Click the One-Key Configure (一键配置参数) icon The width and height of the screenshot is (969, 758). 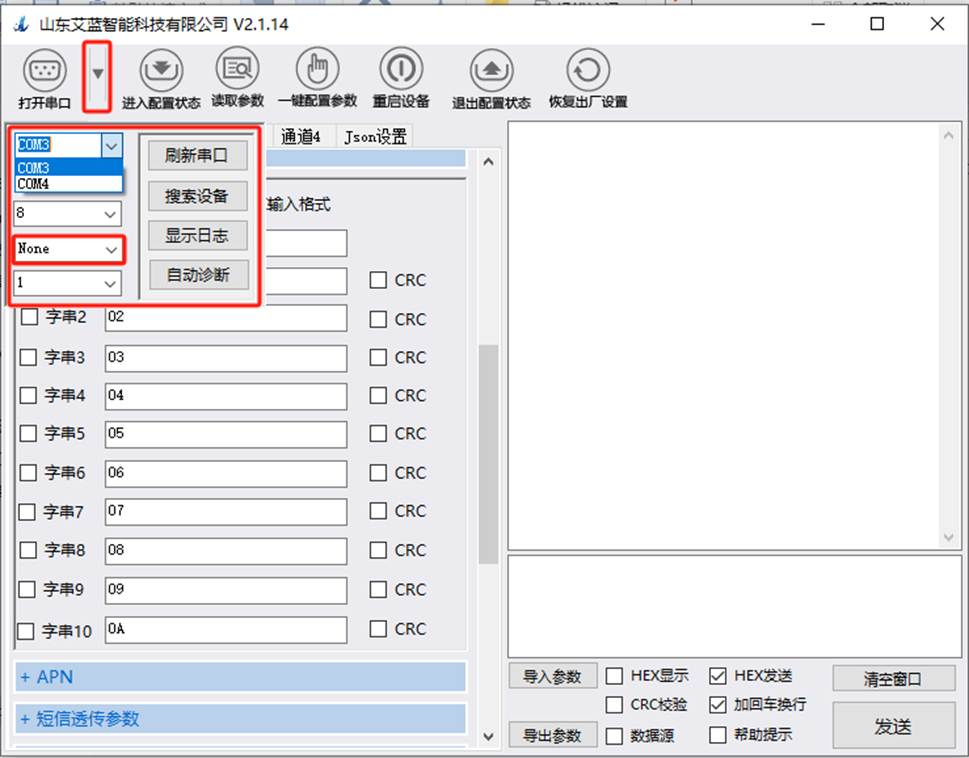317,70
